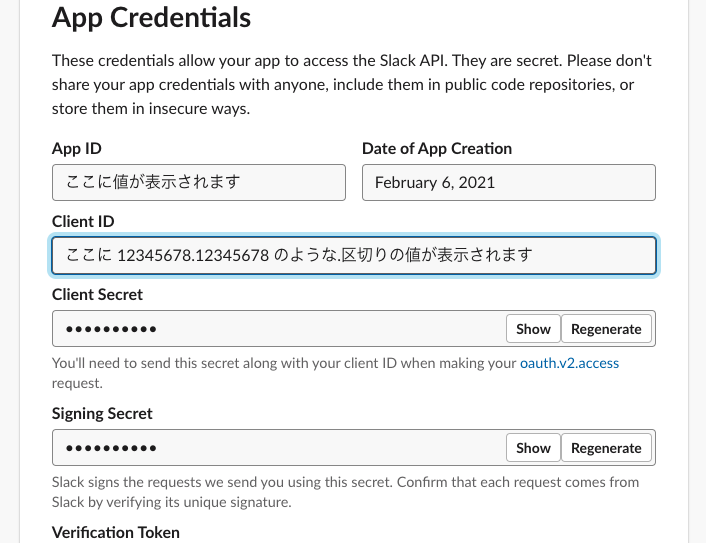Click the Signing Secret label

(x=102, y=413)
